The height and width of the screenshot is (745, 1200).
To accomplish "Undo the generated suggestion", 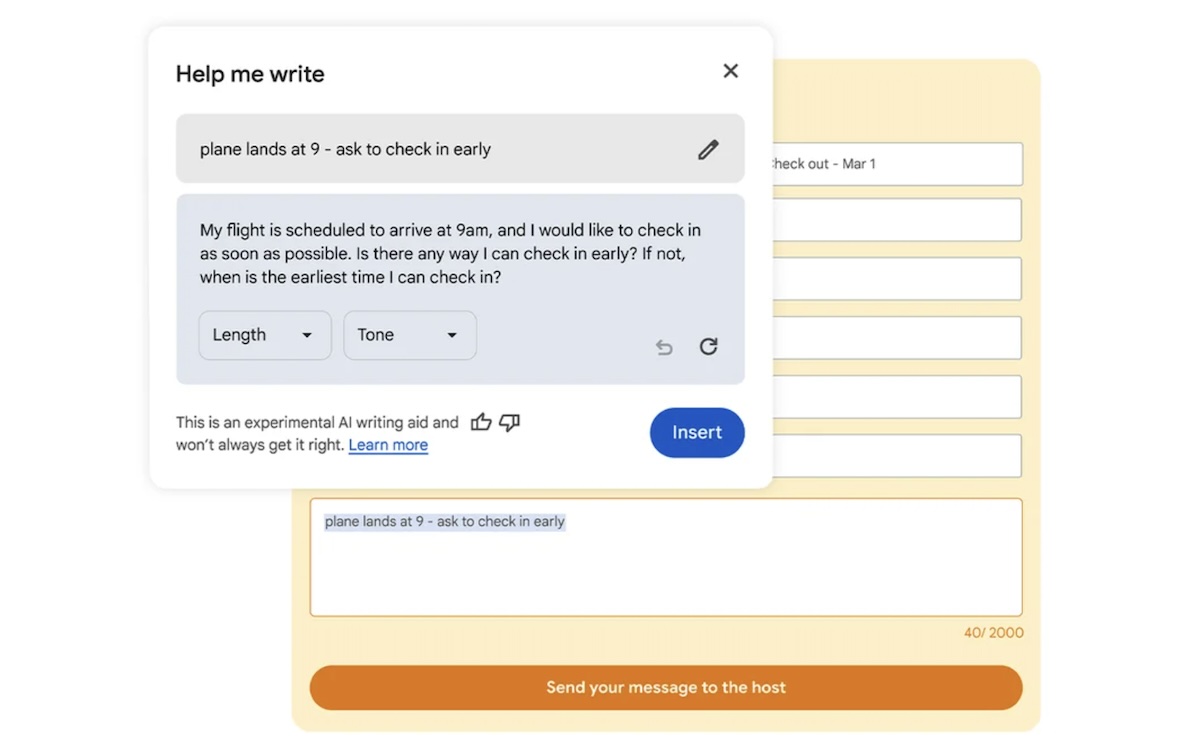I will click(663, 346).
